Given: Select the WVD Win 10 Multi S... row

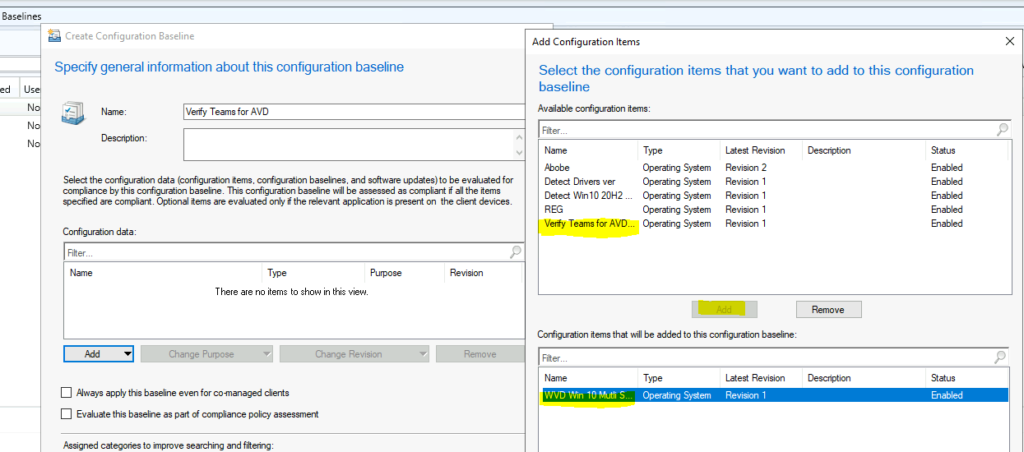Looking at the screenshot, I should point(775,395).
